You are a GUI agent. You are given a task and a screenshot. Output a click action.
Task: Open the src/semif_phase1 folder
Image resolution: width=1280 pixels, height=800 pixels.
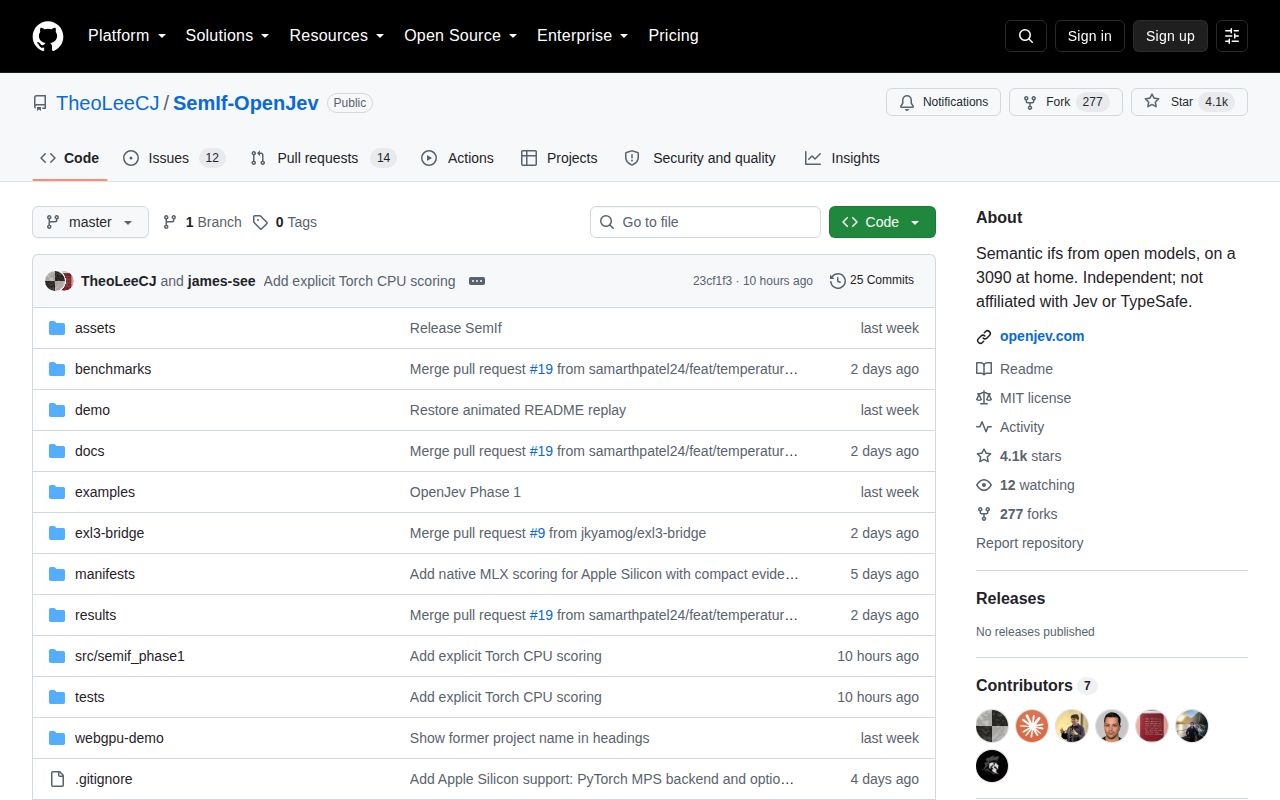[x=130, y=656]
